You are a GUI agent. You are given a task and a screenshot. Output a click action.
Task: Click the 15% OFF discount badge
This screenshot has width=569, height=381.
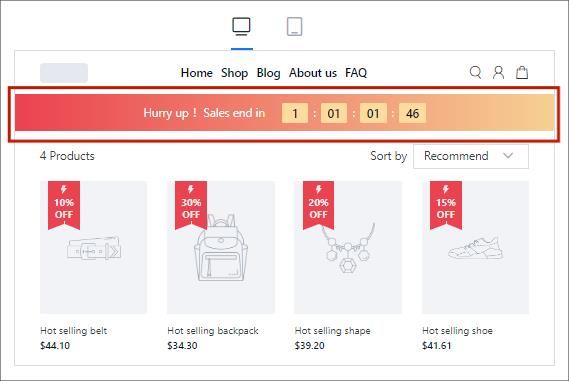pos(446,205)
